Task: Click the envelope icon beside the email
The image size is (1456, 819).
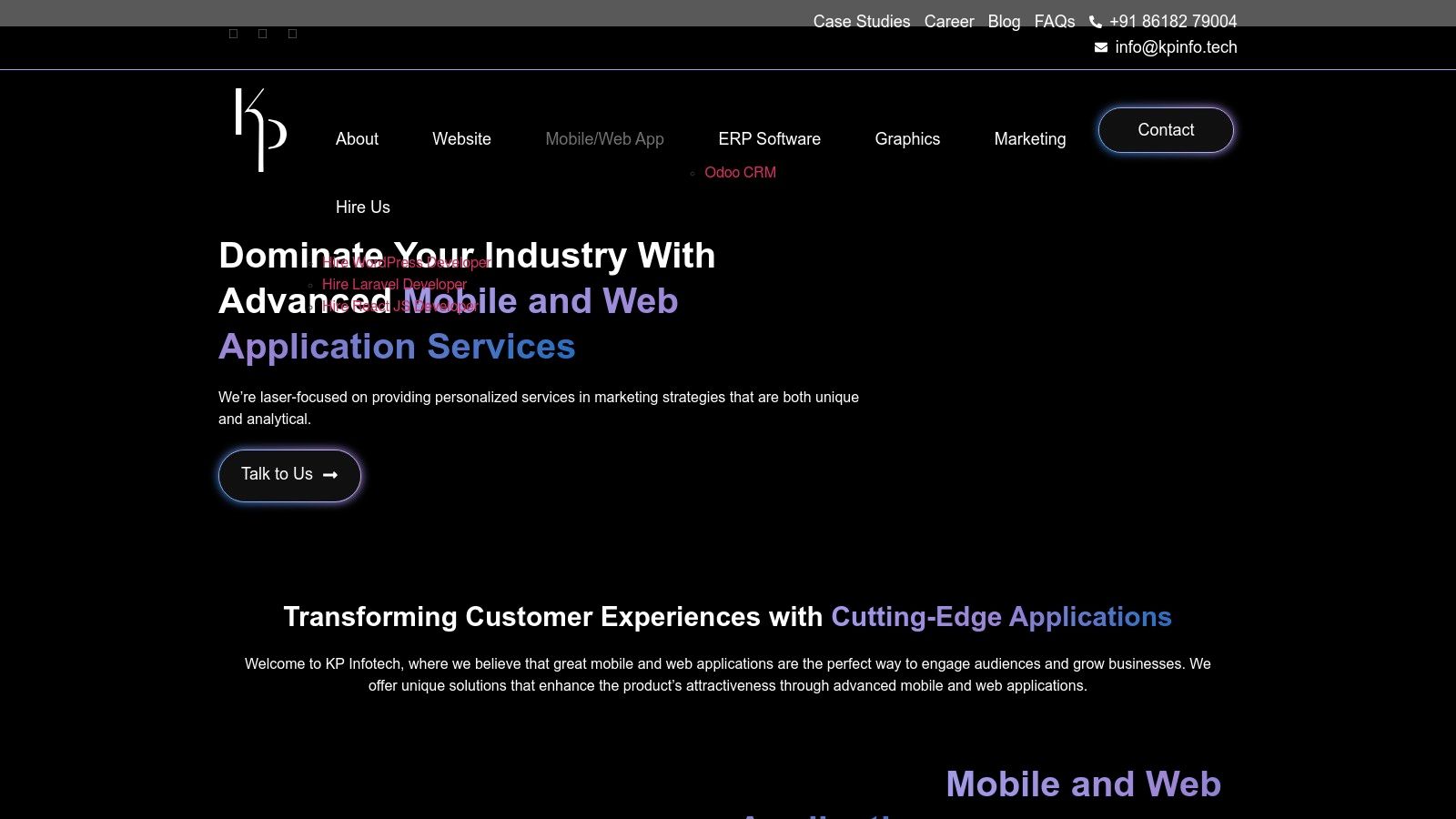Action: coord(1101,47)
